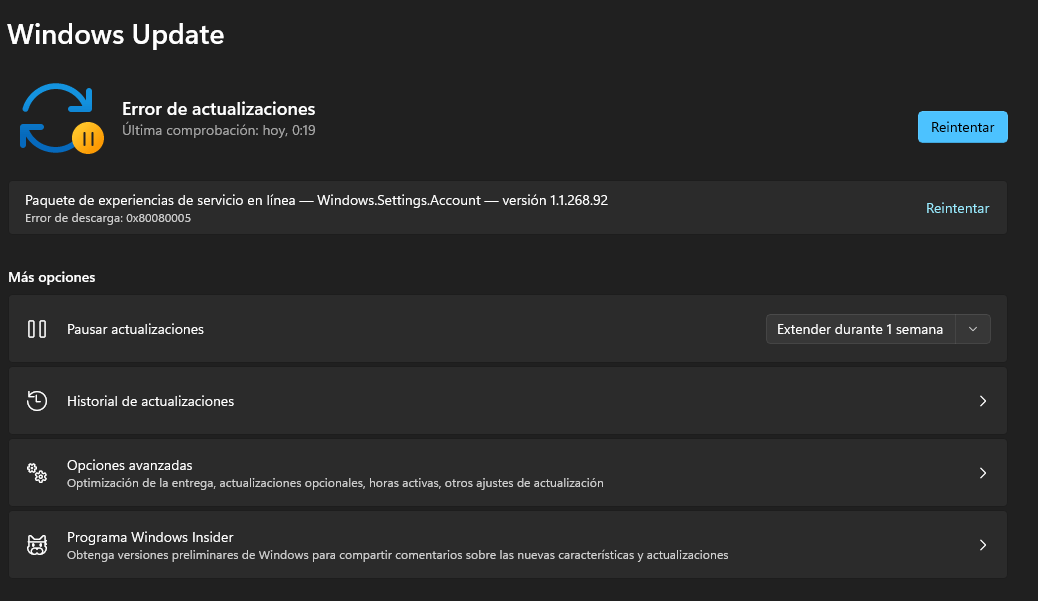
Task: Click Última comprobación: hoy, 0:19 text
Action: click(218, 130)
